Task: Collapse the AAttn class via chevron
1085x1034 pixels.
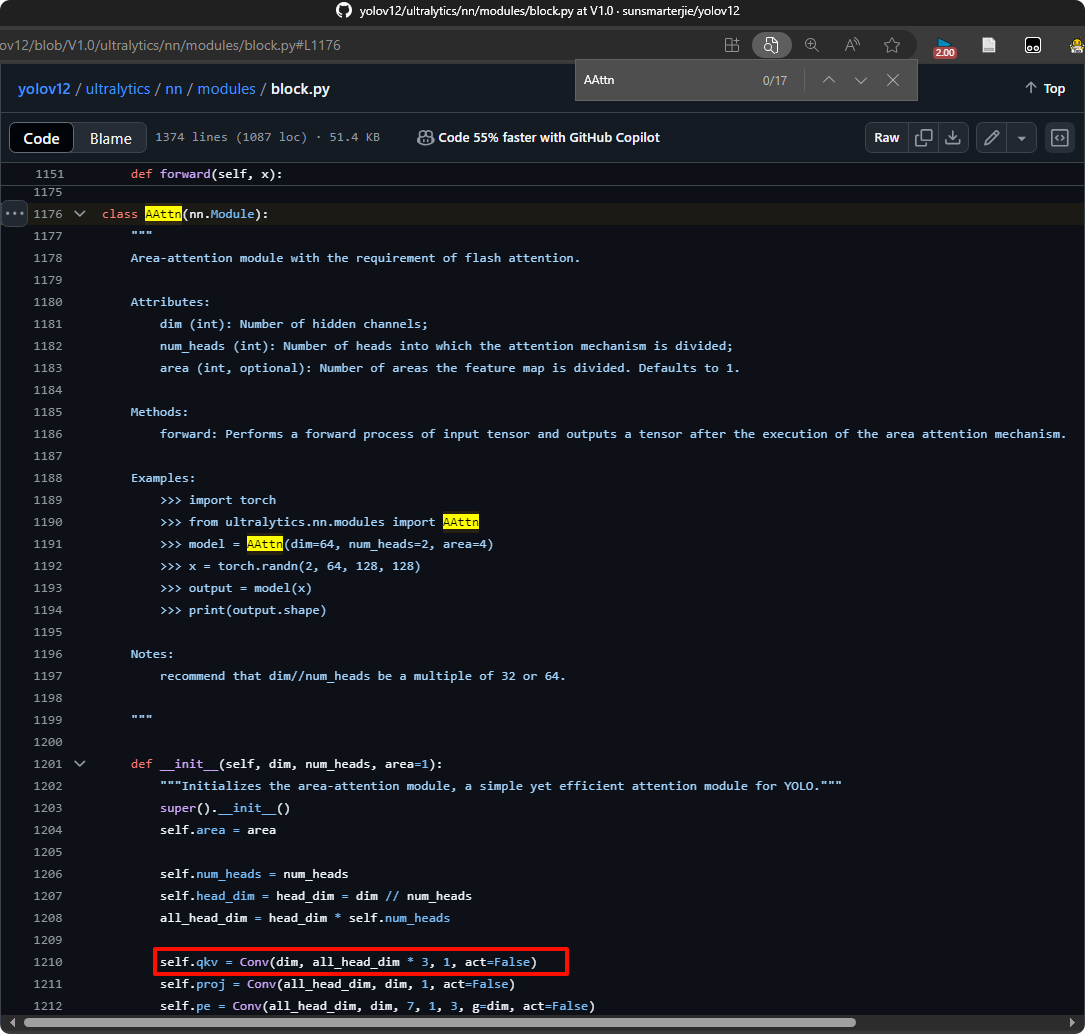Action: click(x=79, y=213)
